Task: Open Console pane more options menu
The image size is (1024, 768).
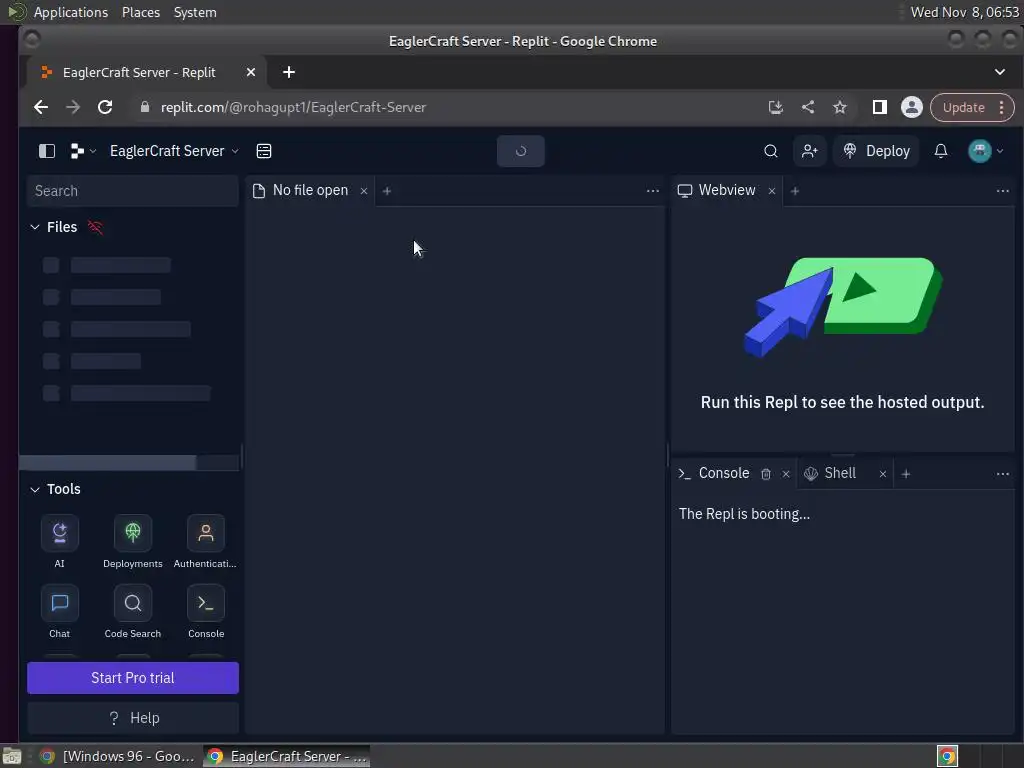Action: (1002, 474)
